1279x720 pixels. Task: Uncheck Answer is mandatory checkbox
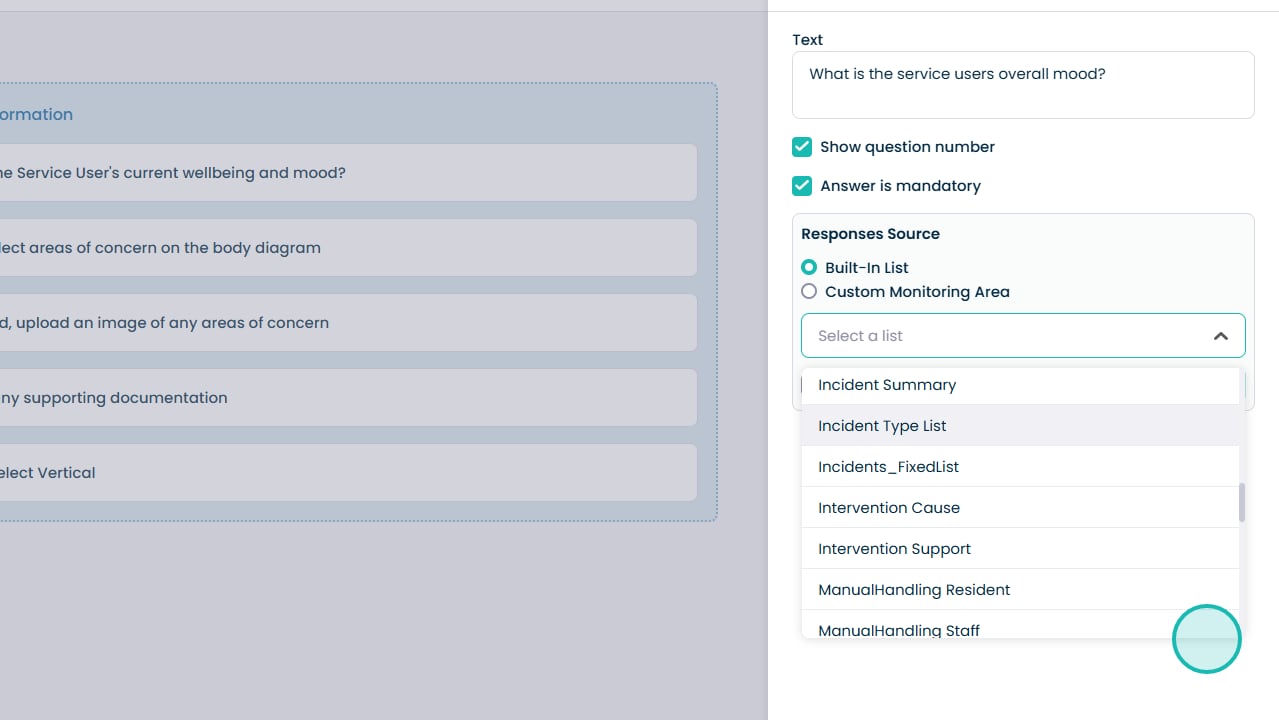tap(802, 186)
